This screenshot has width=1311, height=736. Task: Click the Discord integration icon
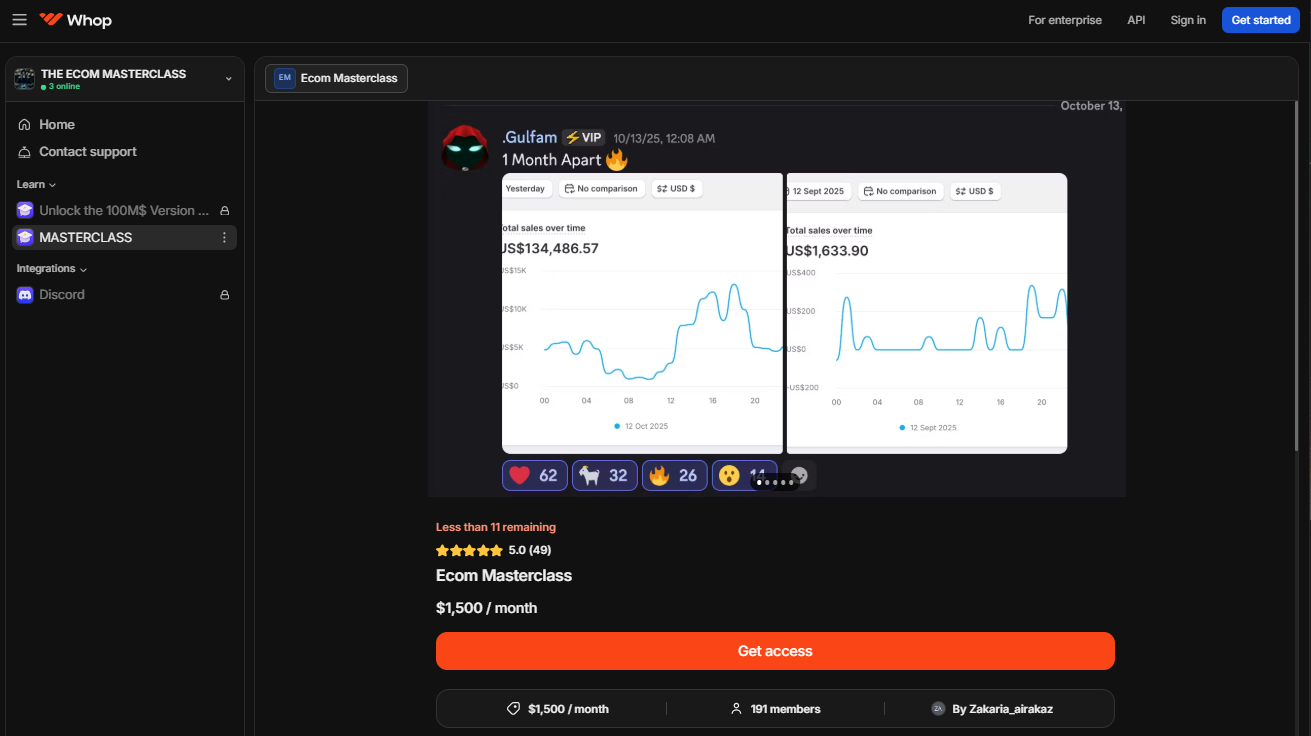coord(25,295)
